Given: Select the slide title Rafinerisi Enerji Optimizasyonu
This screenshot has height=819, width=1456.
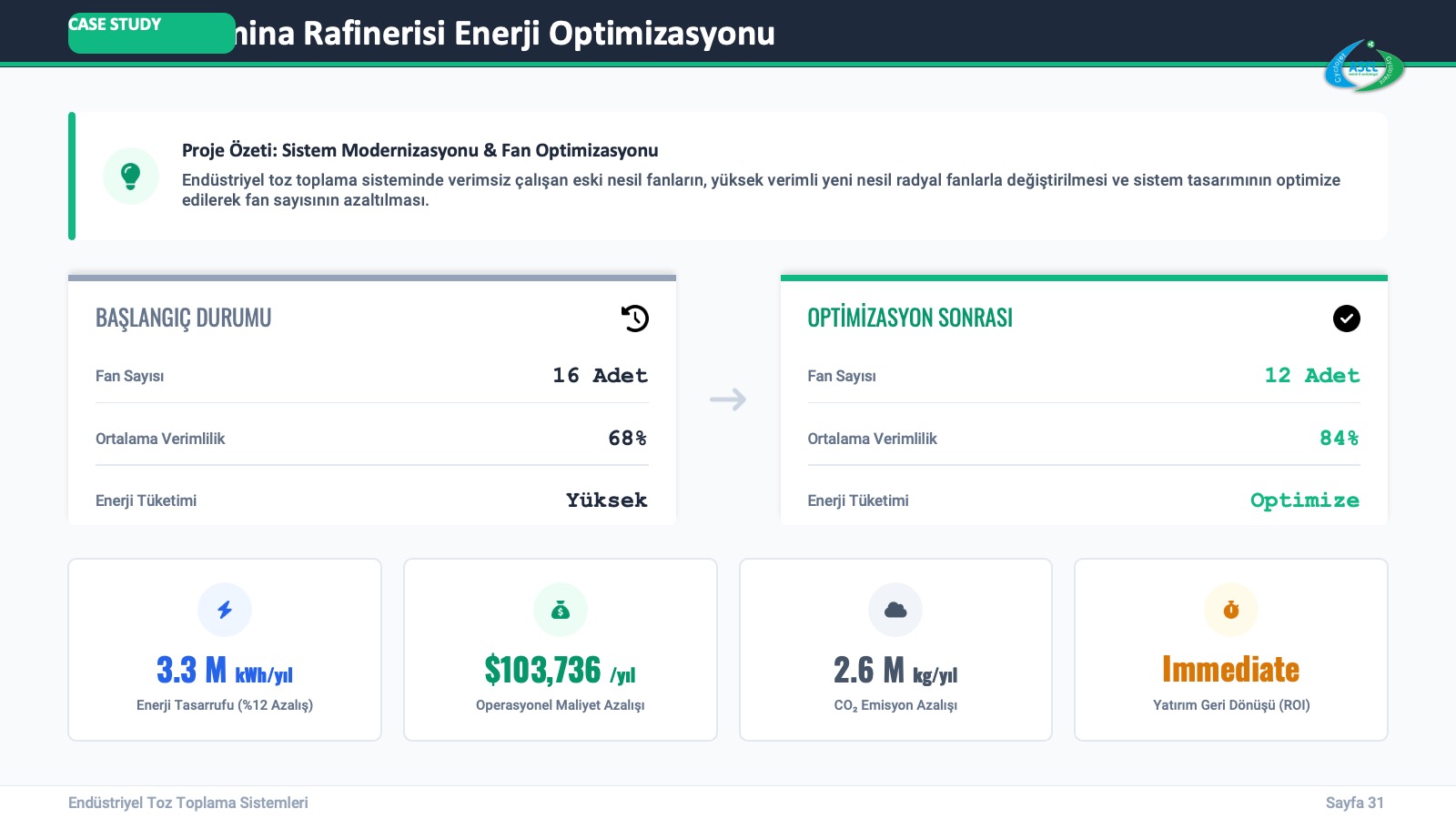Looking at the screenshot, I should [x=505, y=34].
